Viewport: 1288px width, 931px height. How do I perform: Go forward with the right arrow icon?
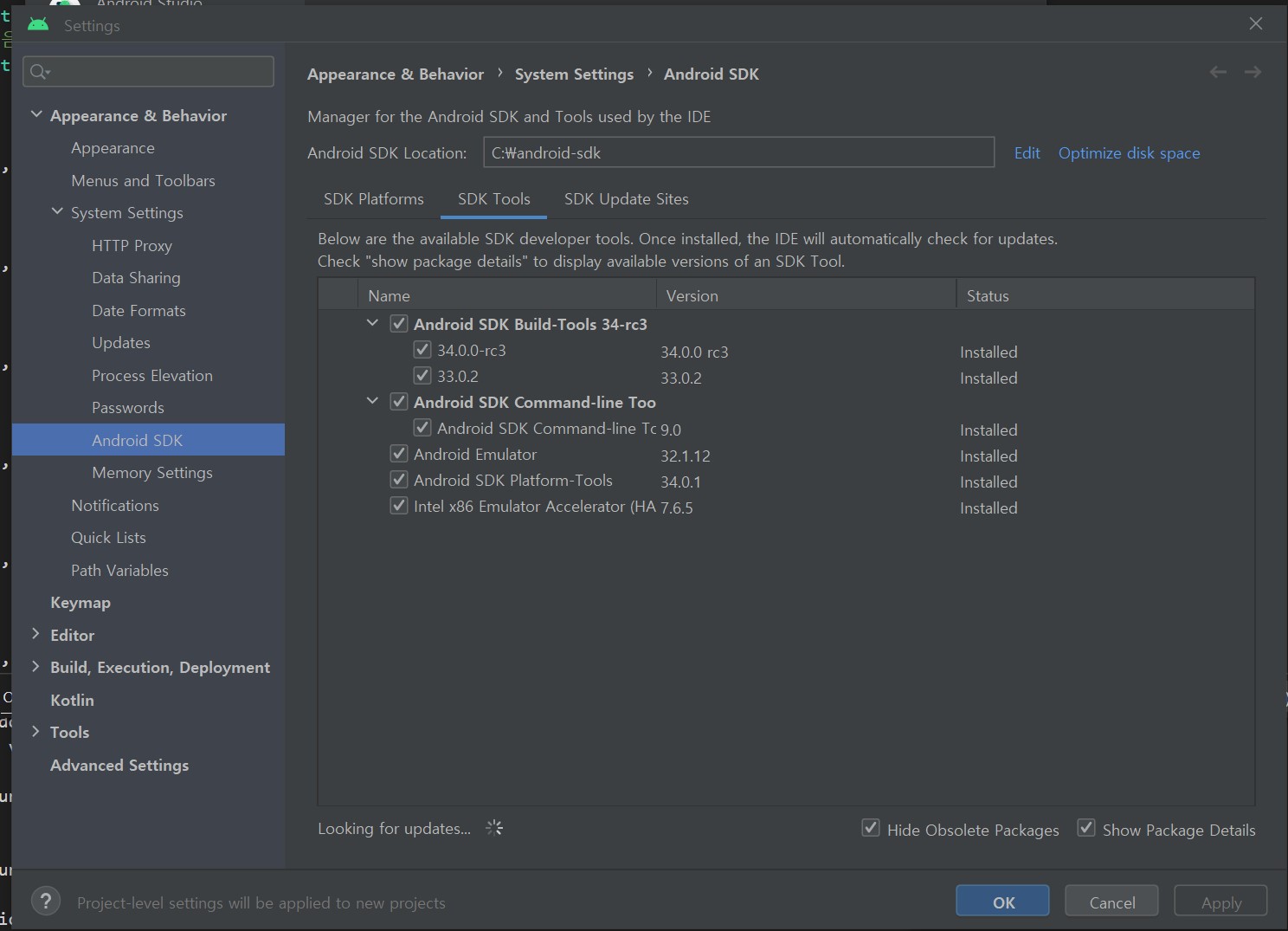pos(1253,72)
